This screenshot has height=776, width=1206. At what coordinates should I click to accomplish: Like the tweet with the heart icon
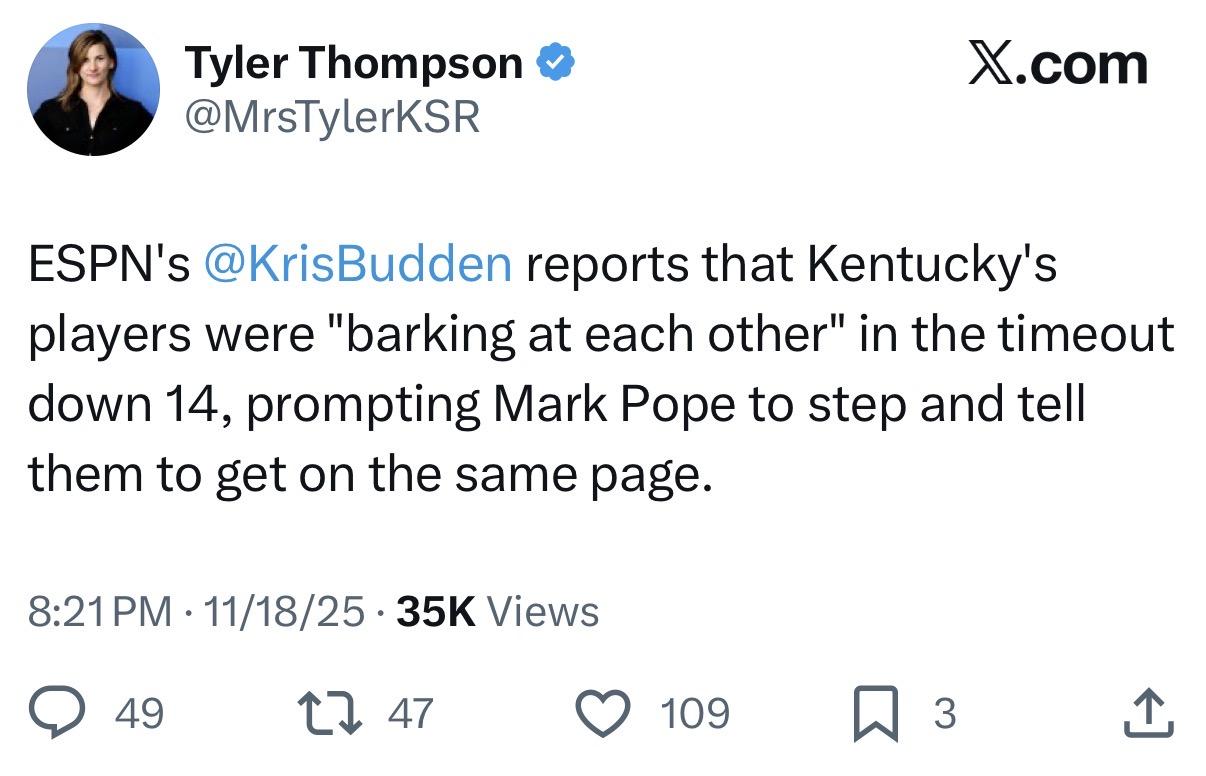pyautogui.click(x=607, y=714)
